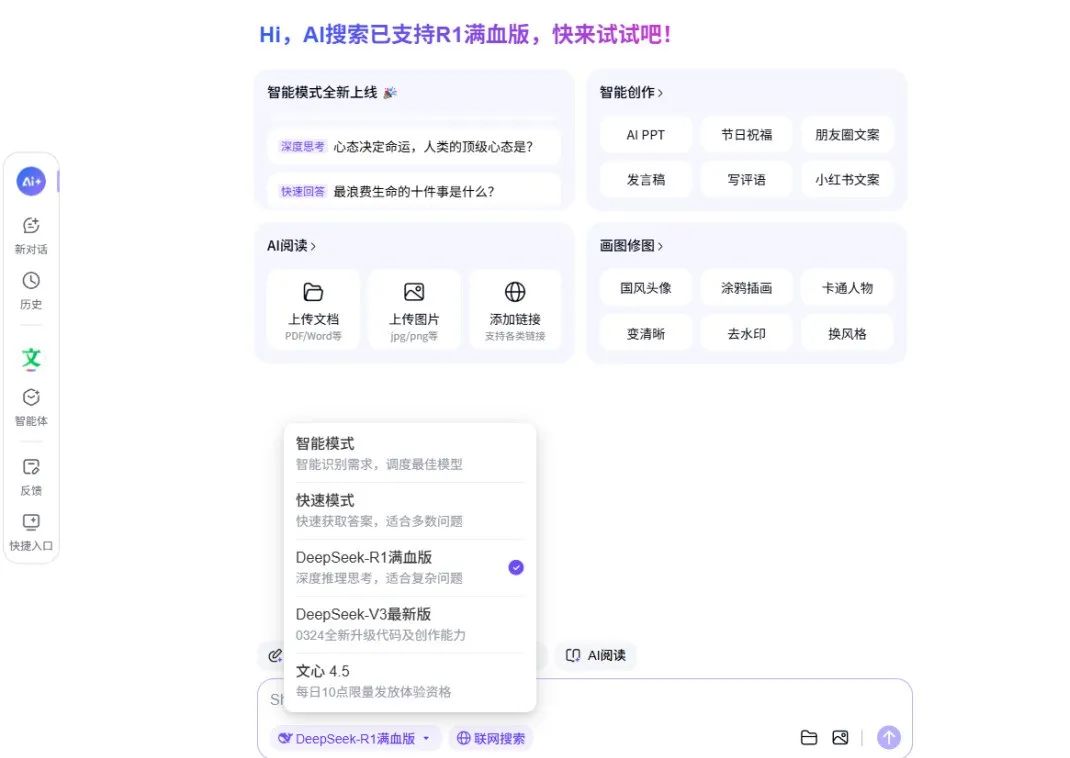Screen dimensions: 1070x758
Task: Click the 去水印 button
Action: pyautogui.click(x=747, y=334)
